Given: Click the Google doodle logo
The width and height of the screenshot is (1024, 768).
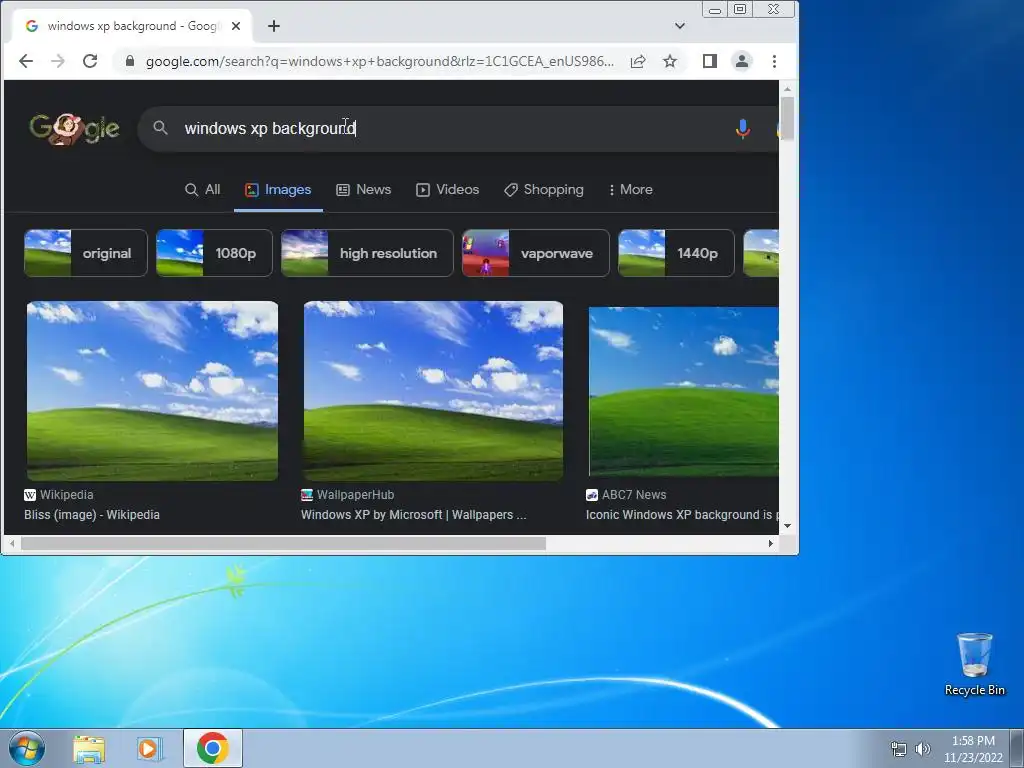Looking at the screenshot, I should point(74,129).
